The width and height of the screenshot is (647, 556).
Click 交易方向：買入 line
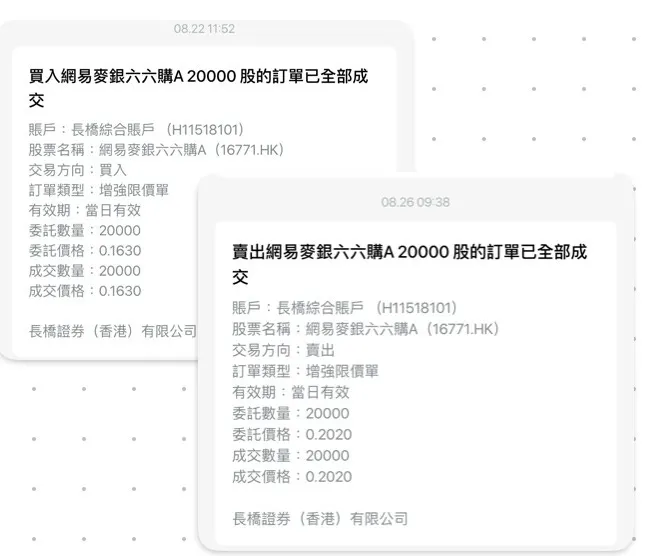[x=78, y=170]
